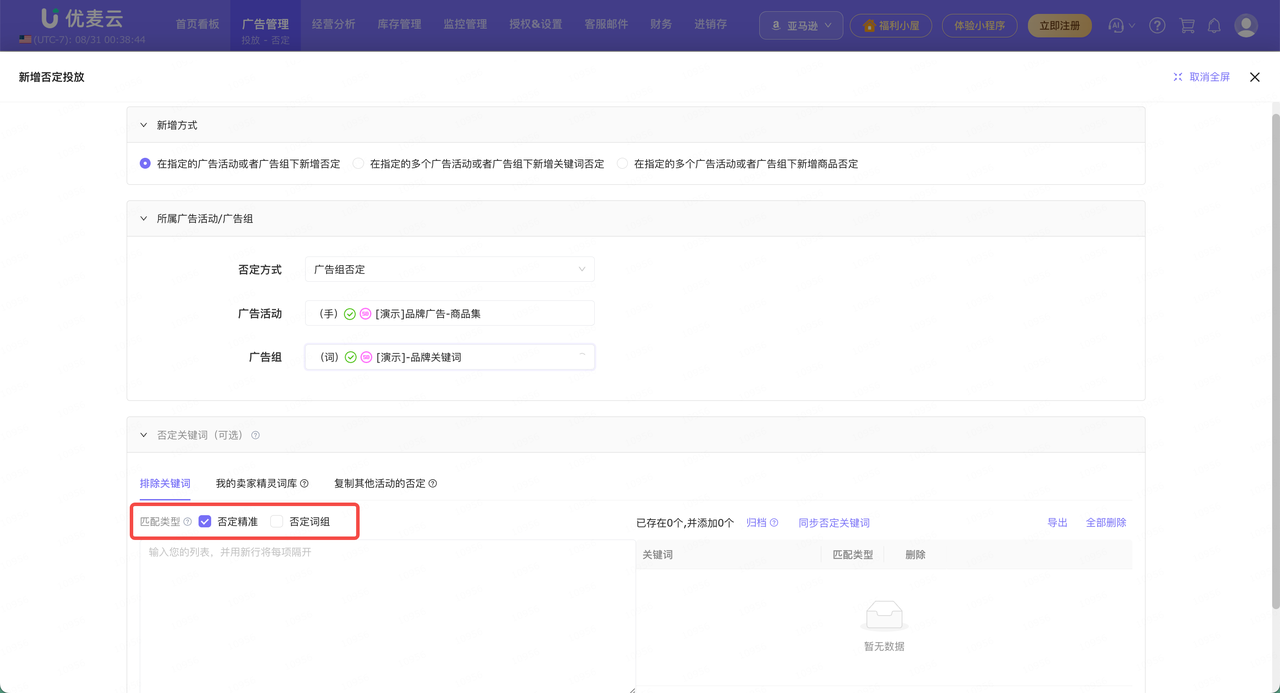Open the 广告组 selector
This screenshot has height=693, width=1280.
click(450, 357)
